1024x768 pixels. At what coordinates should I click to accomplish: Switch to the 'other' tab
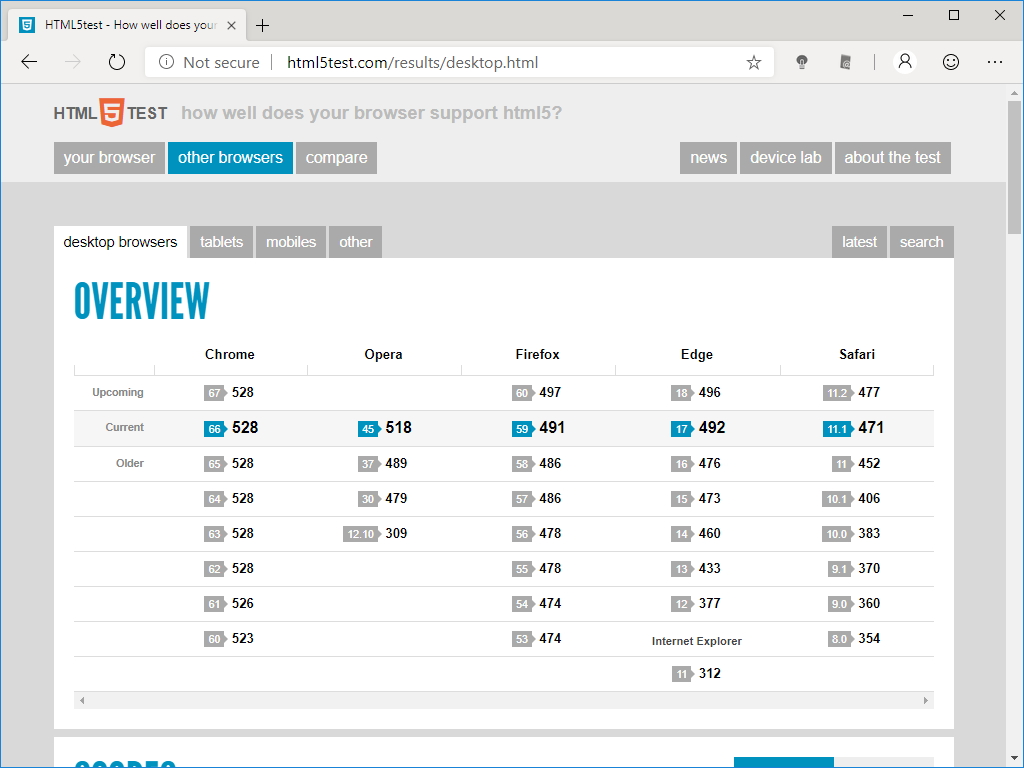click(x=355, y=242)
